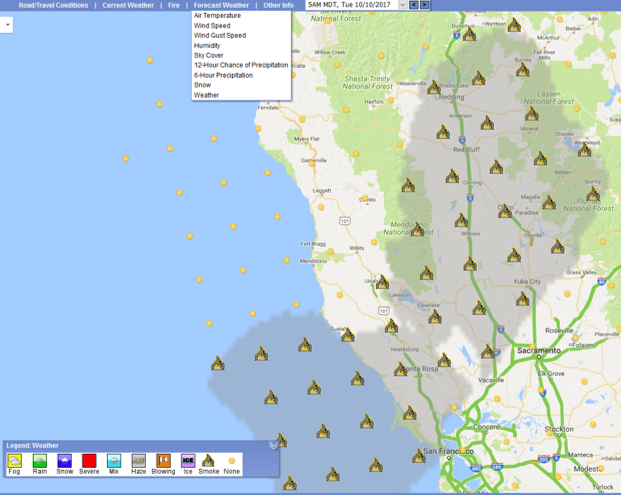Click the red Severe weather swatch

tap(89, 461)
